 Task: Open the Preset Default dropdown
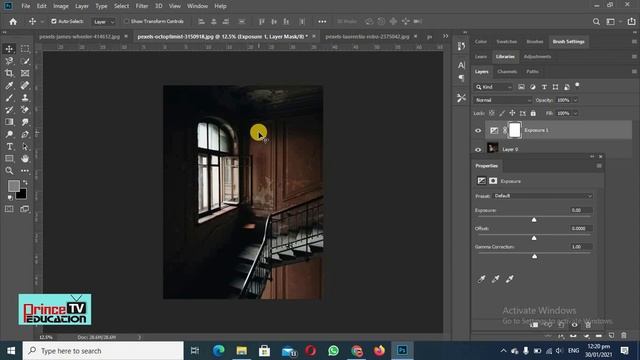click(x=543, y=196)
